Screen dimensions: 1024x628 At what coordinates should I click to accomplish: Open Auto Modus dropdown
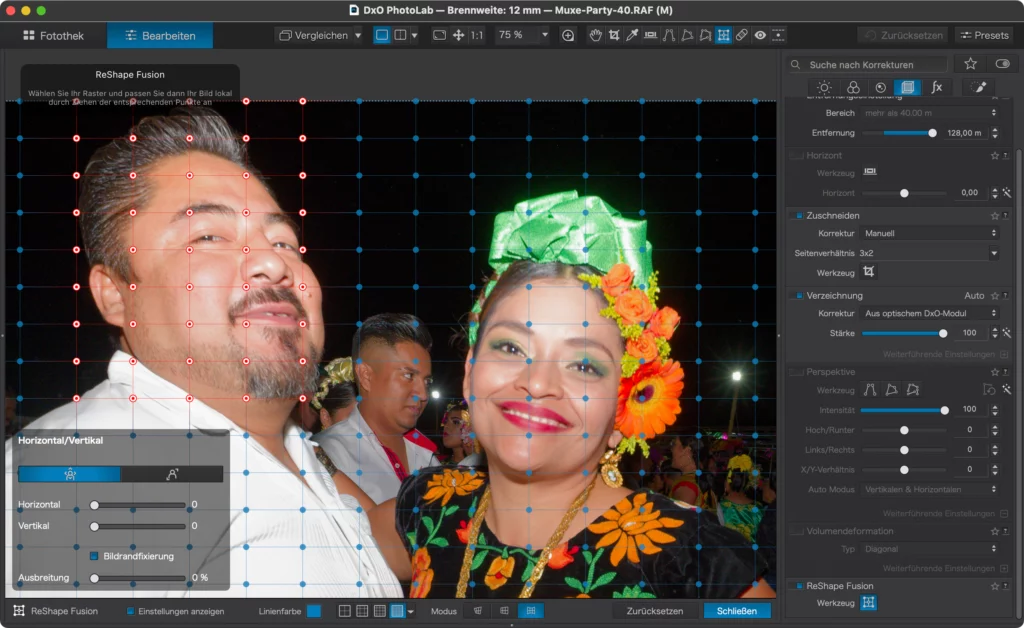coord(929,489)
